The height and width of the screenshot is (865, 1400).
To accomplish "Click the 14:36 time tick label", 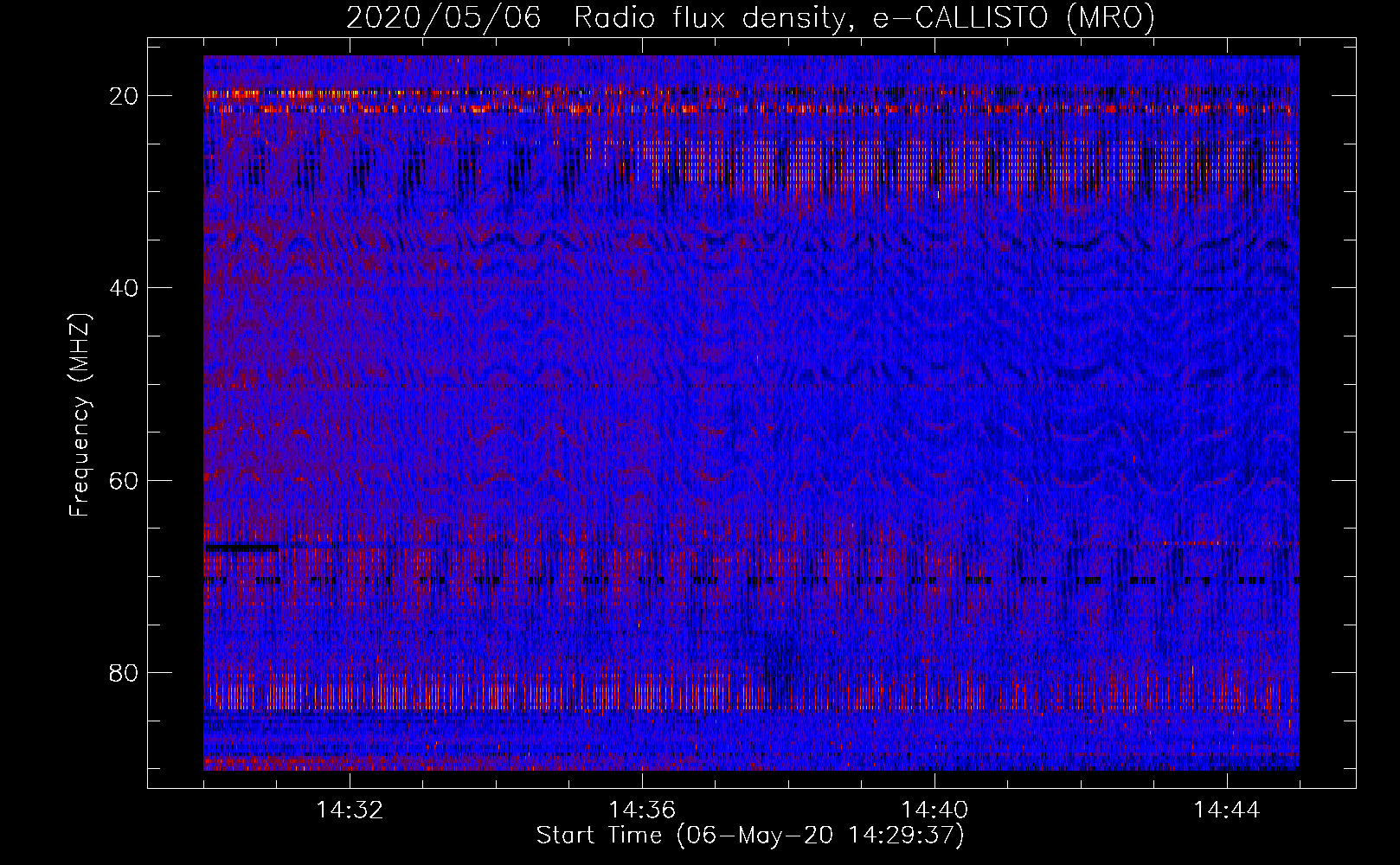I will tap(642, 811).
